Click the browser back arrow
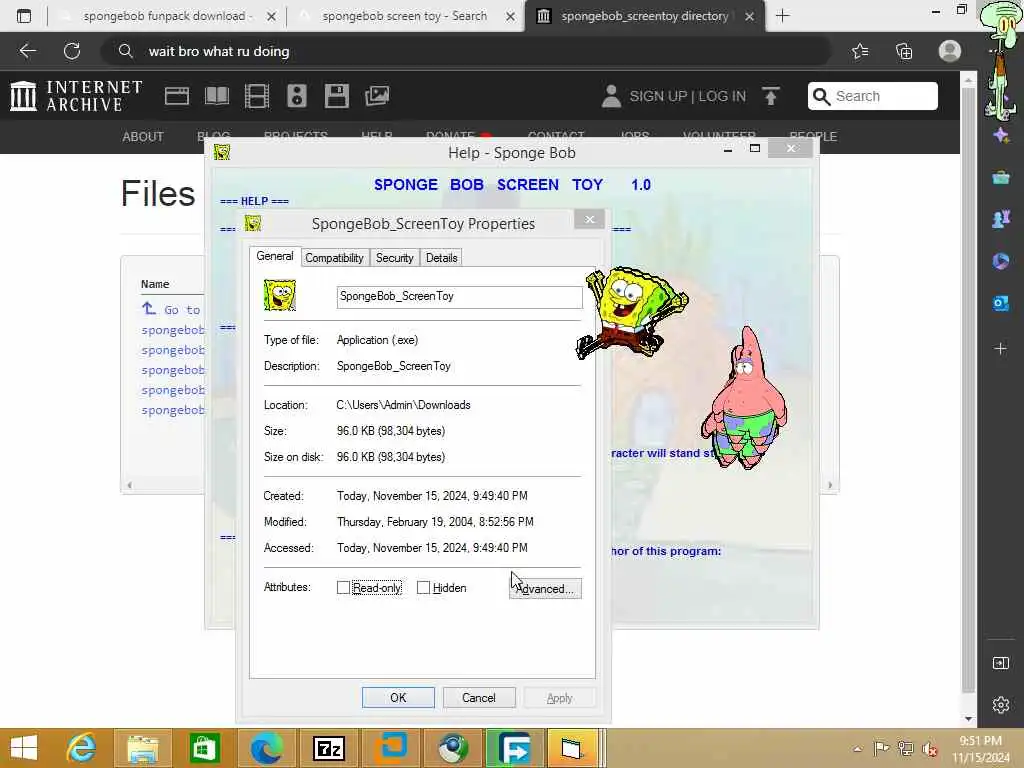This screenshot has height=768, width=1024. pos(28,51)
